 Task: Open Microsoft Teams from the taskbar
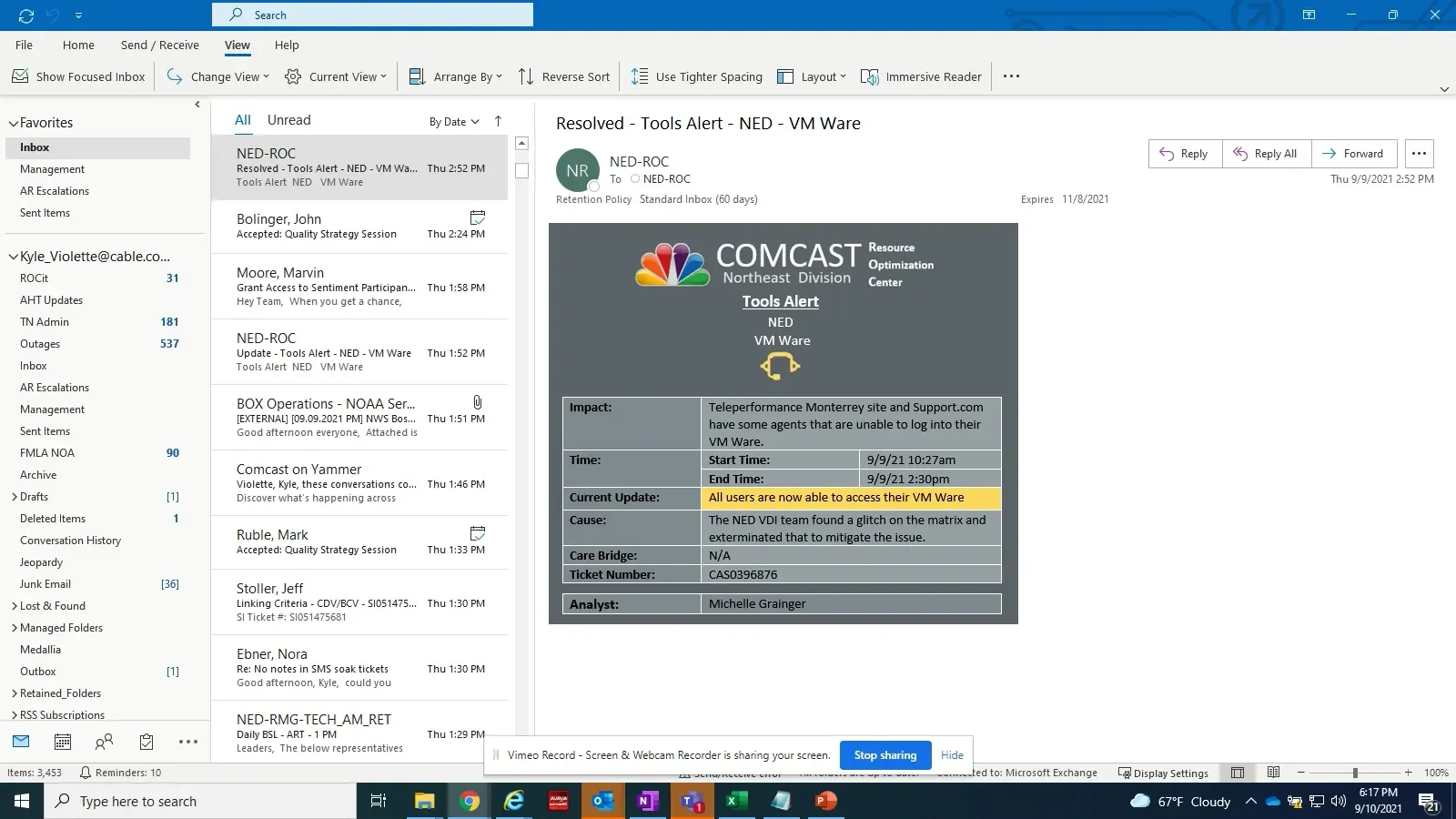click(x=692, y=801)
